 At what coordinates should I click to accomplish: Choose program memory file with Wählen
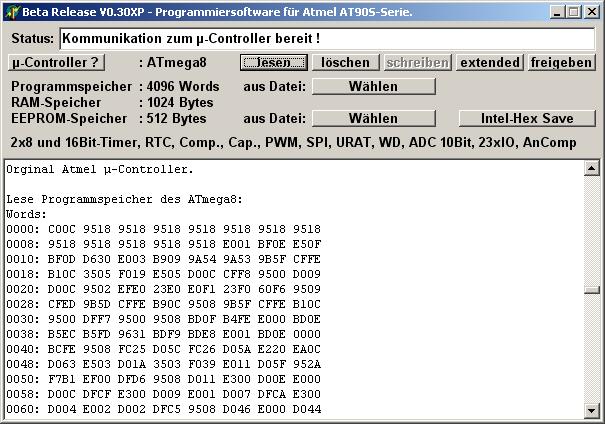coord(373,86)
